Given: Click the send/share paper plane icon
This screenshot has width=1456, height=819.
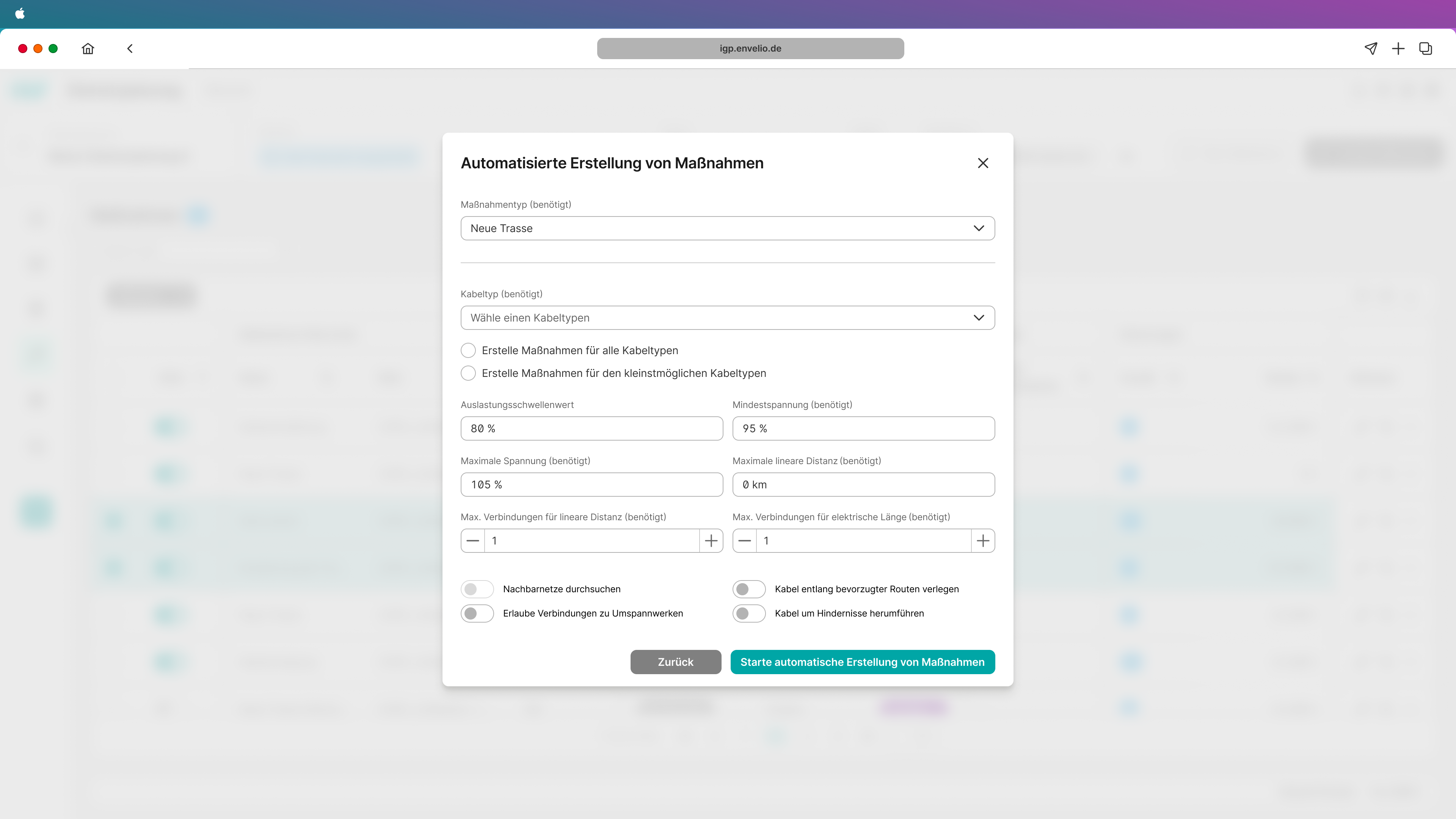Looking at the screenshot, I should pyautogui.click(x=1371, y=49).
